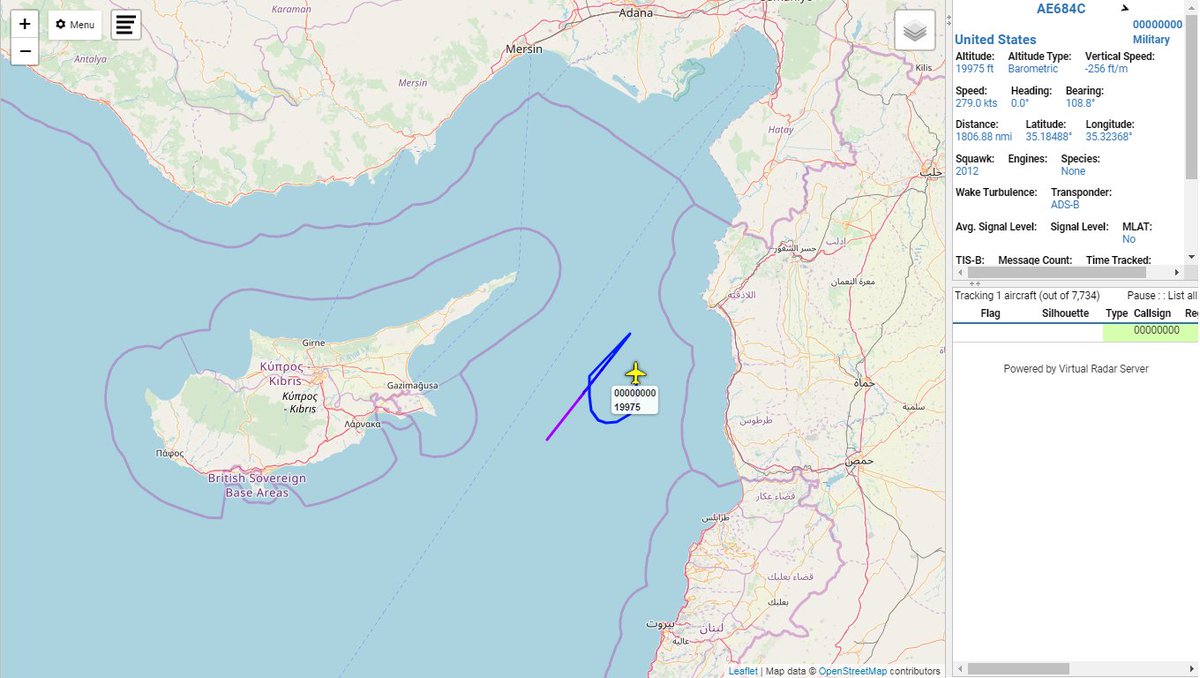Image resolution: width=1200 pixels, height=678 pixels.
Task: Zoom out with the minus button
Action: (x=25, y=52)
